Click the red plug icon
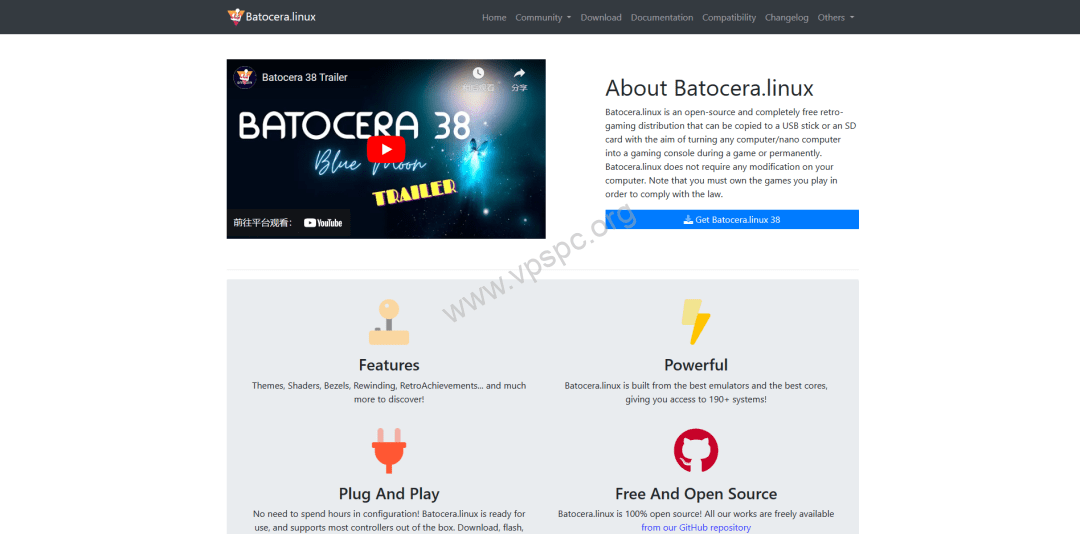 [389, 451]
